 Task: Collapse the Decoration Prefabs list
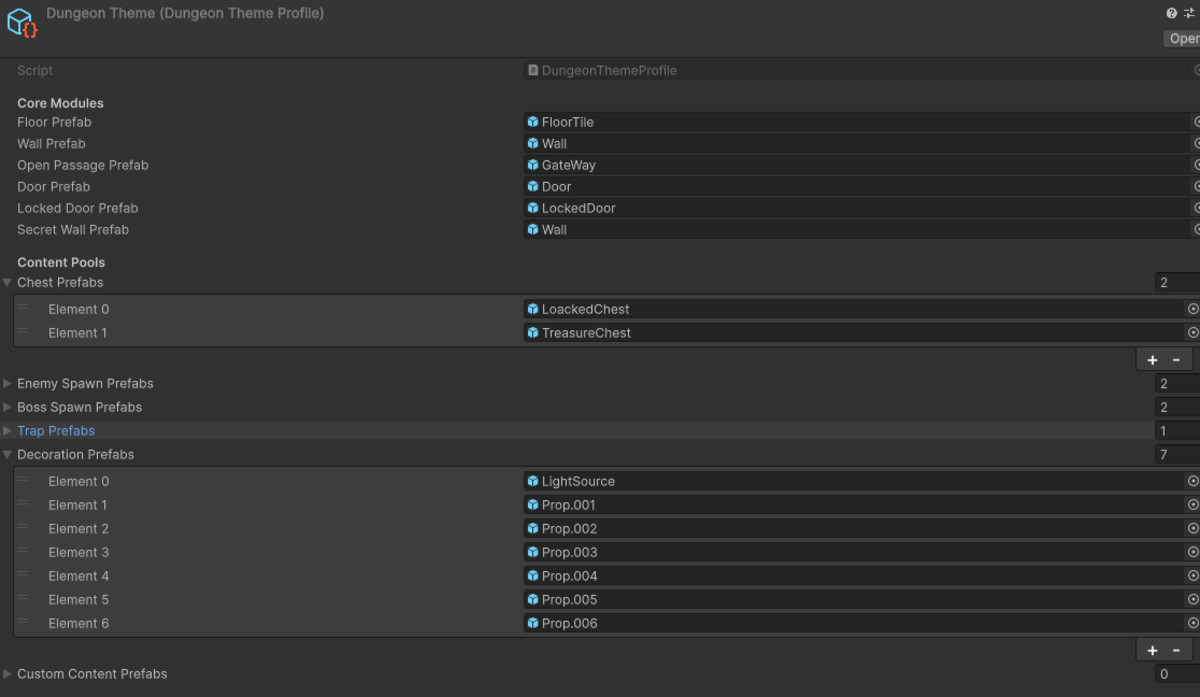click(x=7, y=455)
